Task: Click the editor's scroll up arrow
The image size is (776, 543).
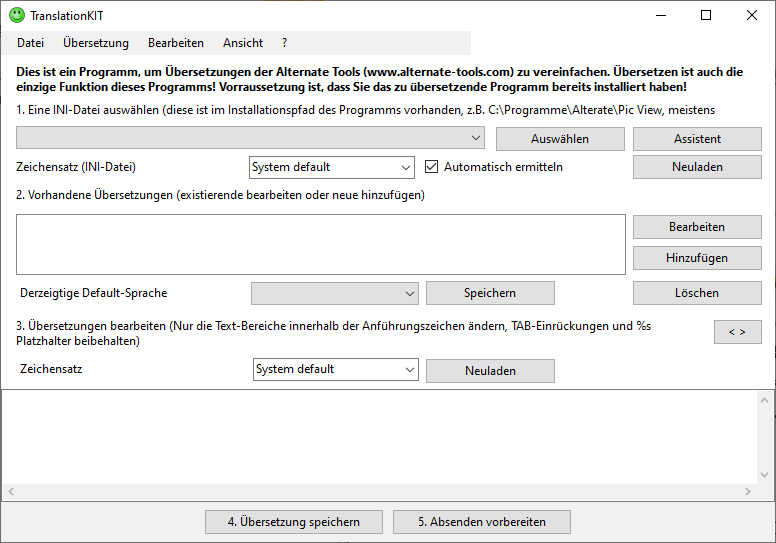Action: point(765,400)
